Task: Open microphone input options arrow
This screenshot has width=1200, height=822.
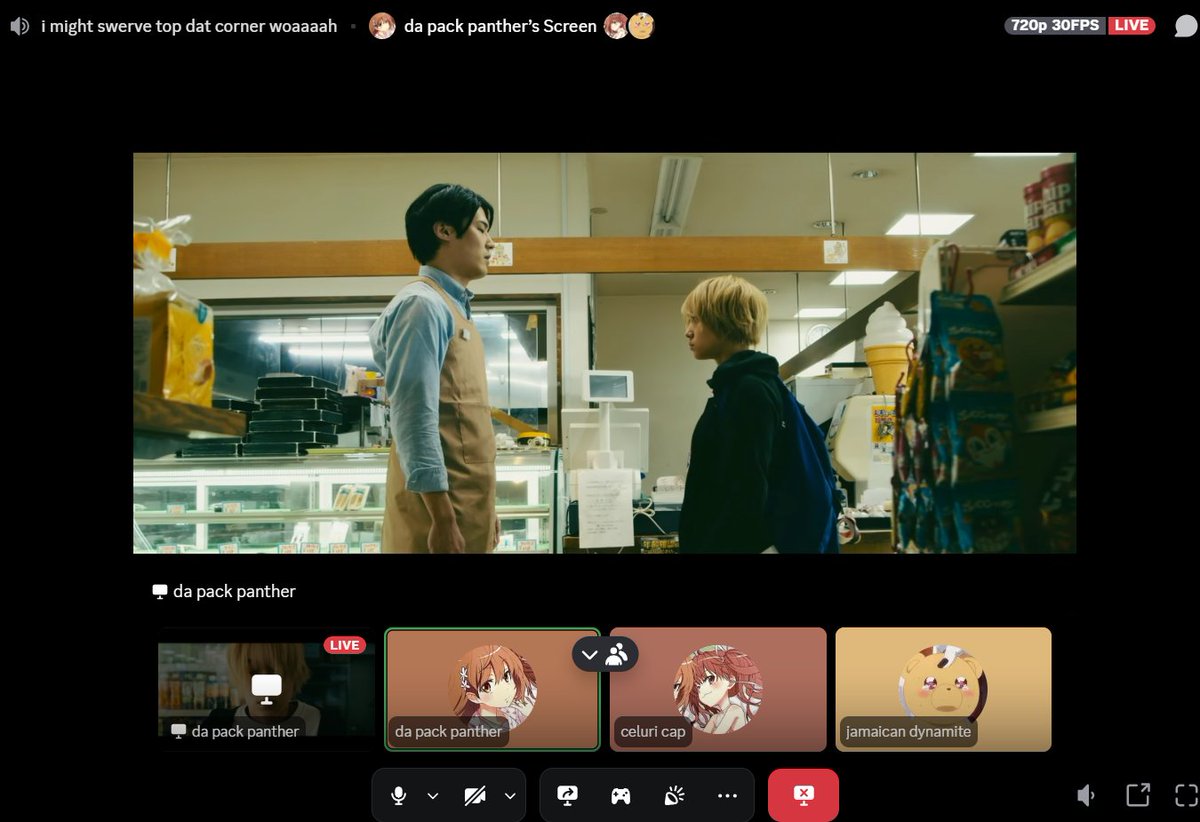Action: click(x=433, y=796)
